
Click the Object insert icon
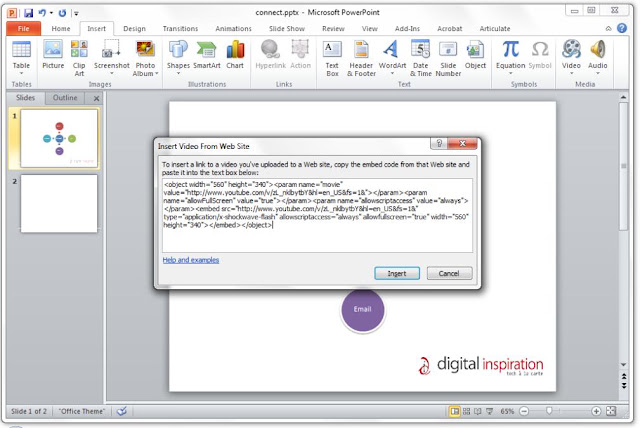(475, 49)
